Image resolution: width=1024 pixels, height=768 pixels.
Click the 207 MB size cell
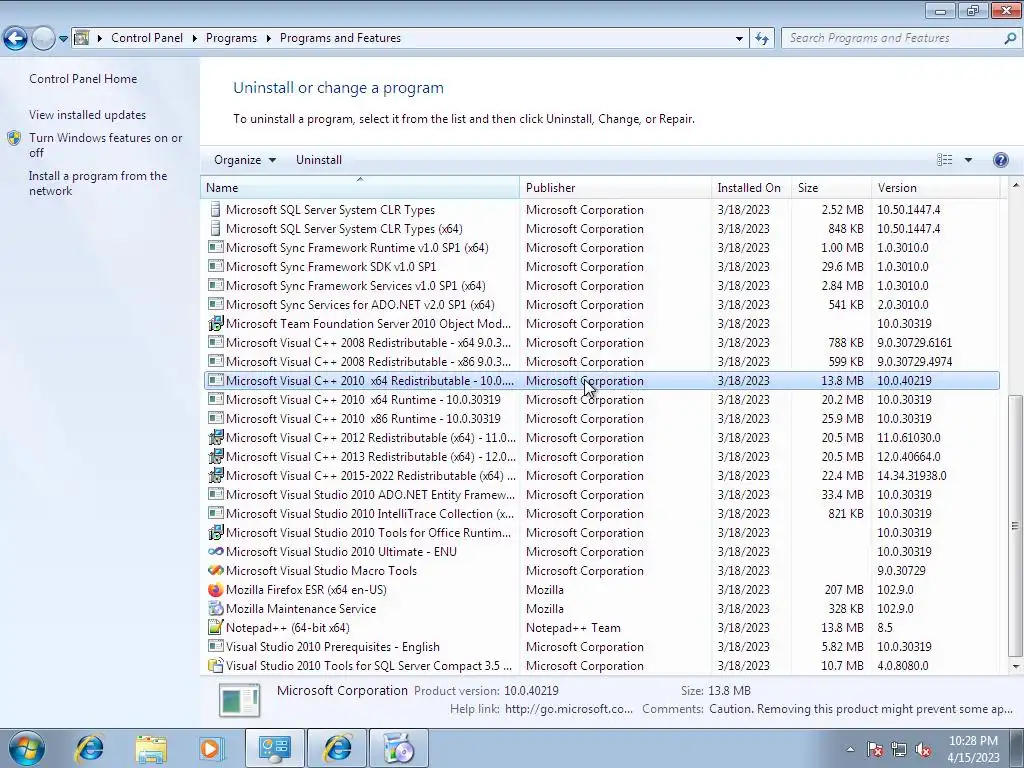tap(844, 590)
